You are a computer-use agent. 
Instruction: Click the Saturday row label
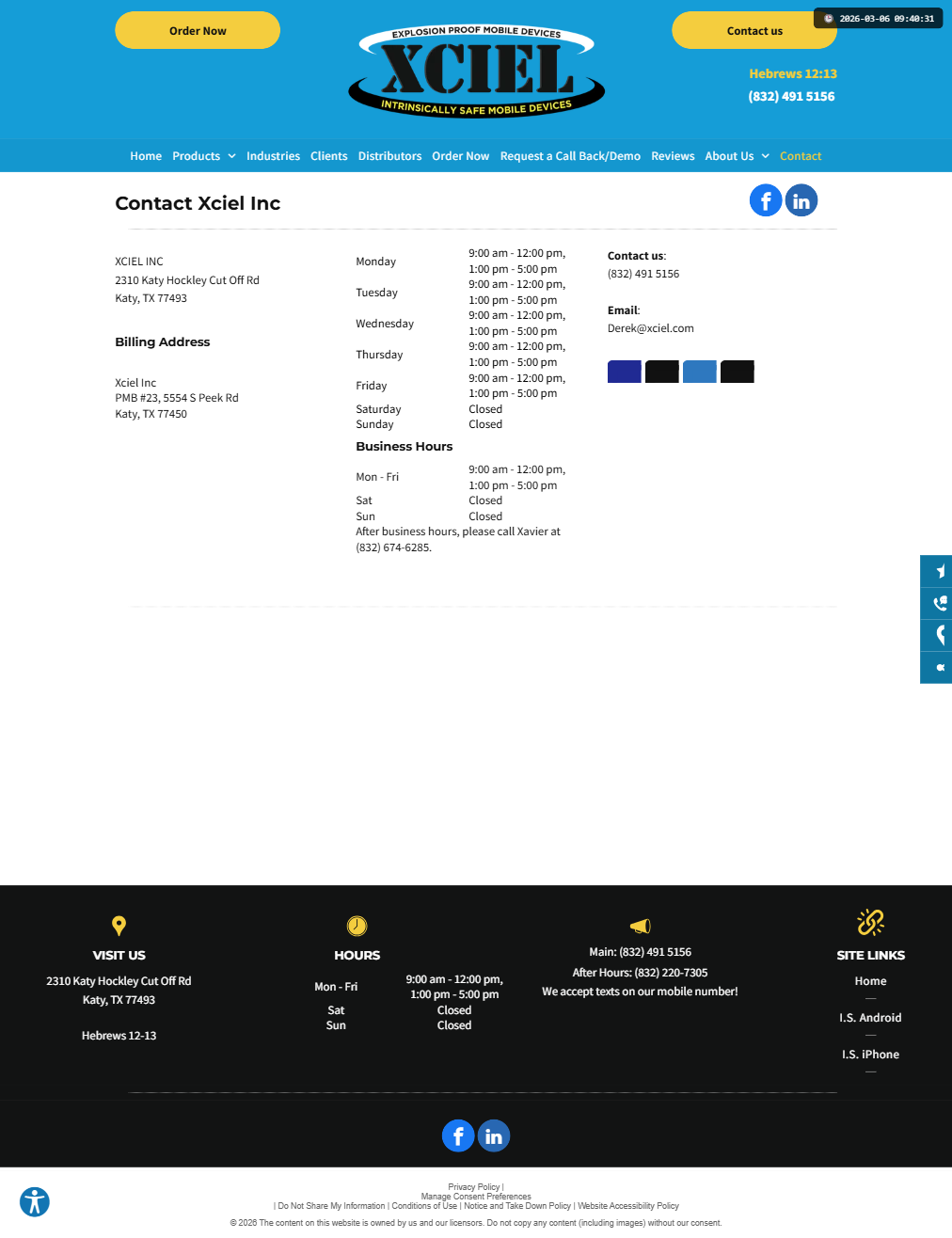tap(378, 409)
